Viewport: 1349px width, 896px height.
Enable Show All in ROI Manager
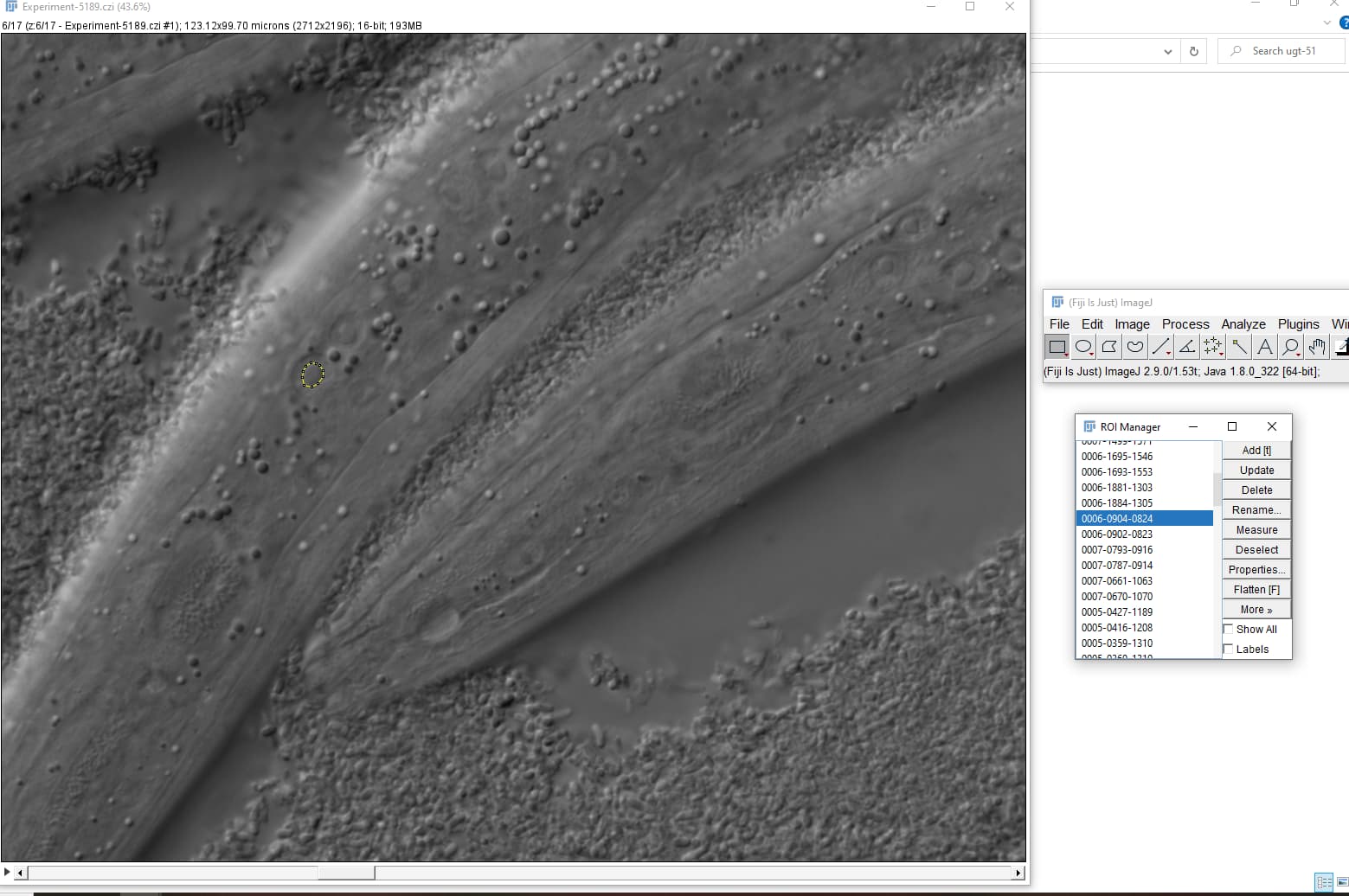(x=1228, y=629)
